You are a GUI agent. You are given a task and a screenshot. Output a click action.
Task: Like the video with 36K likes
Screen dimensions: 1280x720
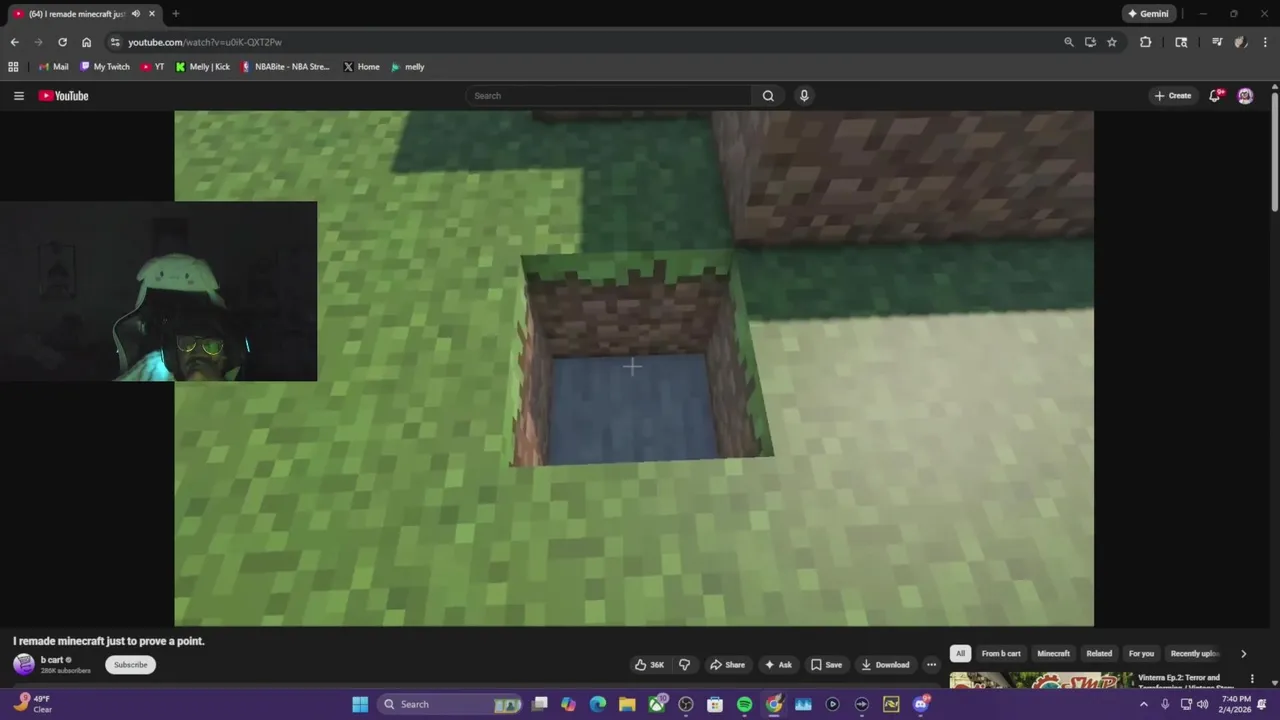pos(649,665)
